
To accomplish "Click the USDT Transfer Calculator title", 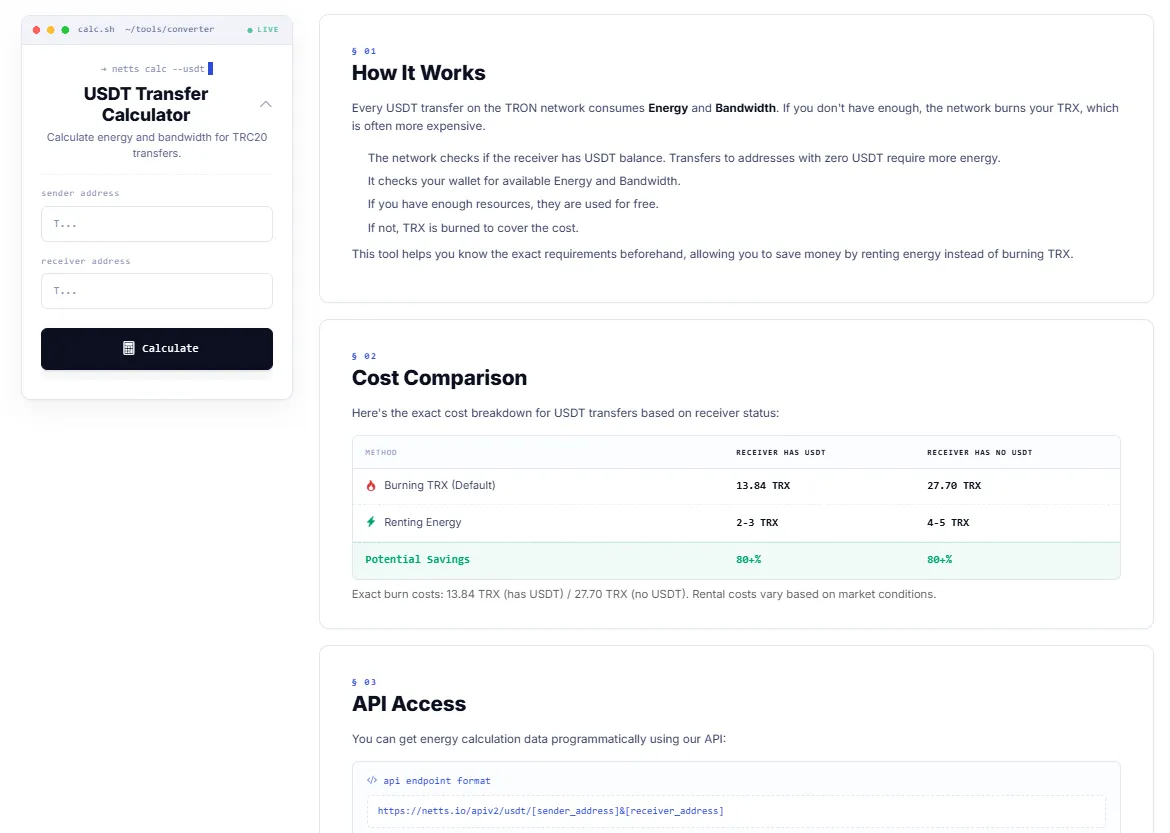I will pos(146,104).
